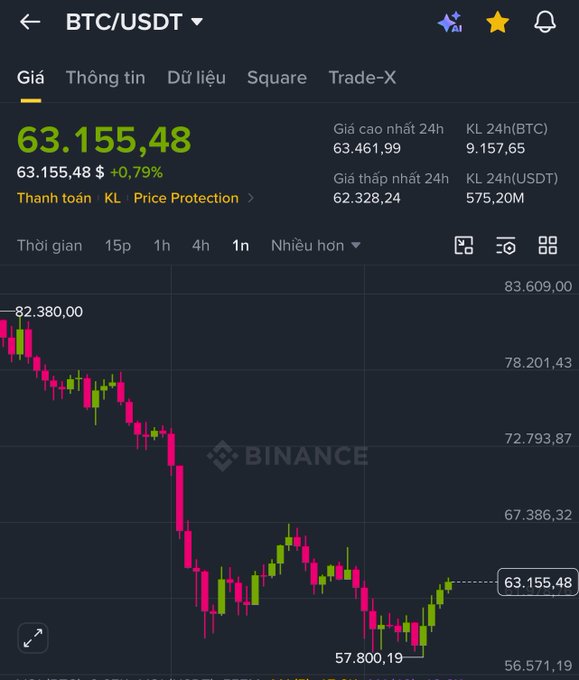Select the Thời gian chart interval
The image size is (579, 680).
point(49,246)
